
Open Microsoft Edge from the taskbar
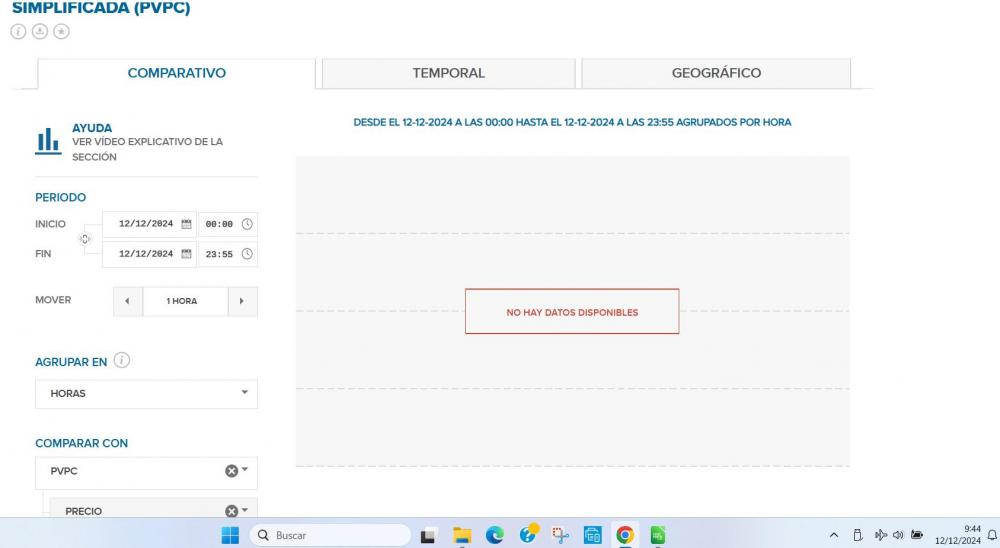495,535
